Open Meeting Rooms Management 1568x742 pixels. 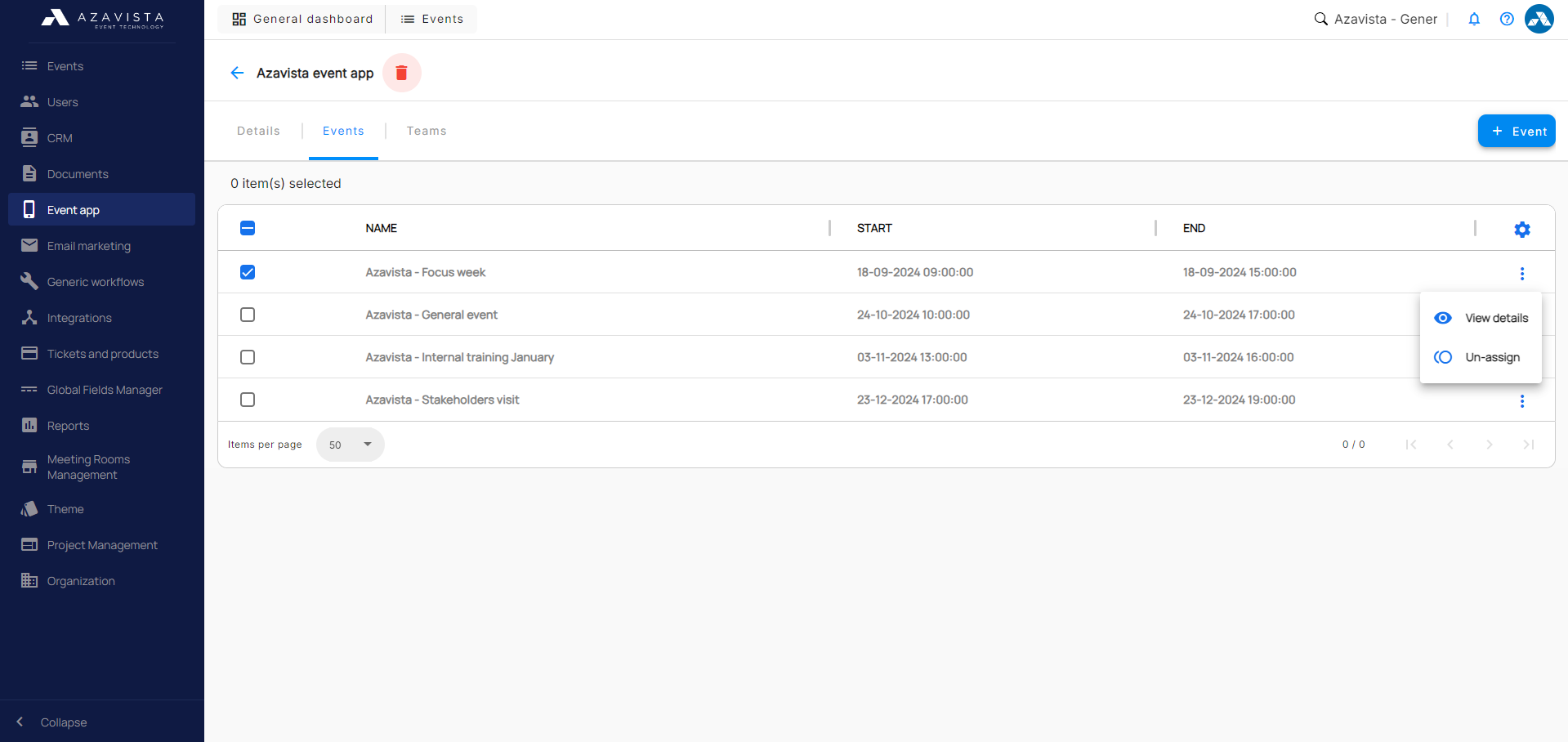coord(102,467)
